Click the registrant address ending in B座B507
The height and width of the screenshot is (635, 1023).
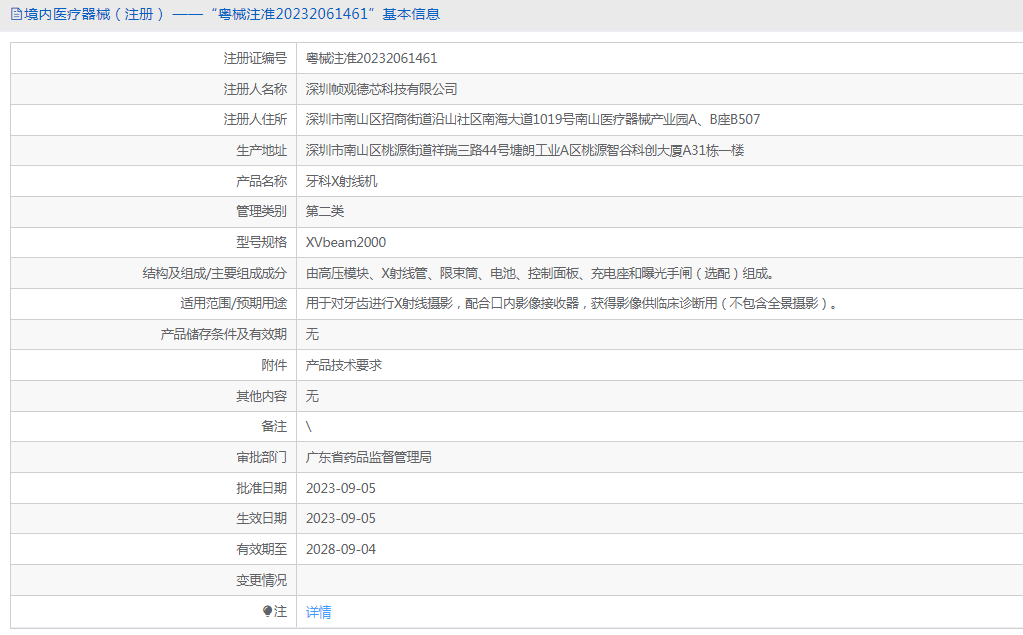(533, 119)
